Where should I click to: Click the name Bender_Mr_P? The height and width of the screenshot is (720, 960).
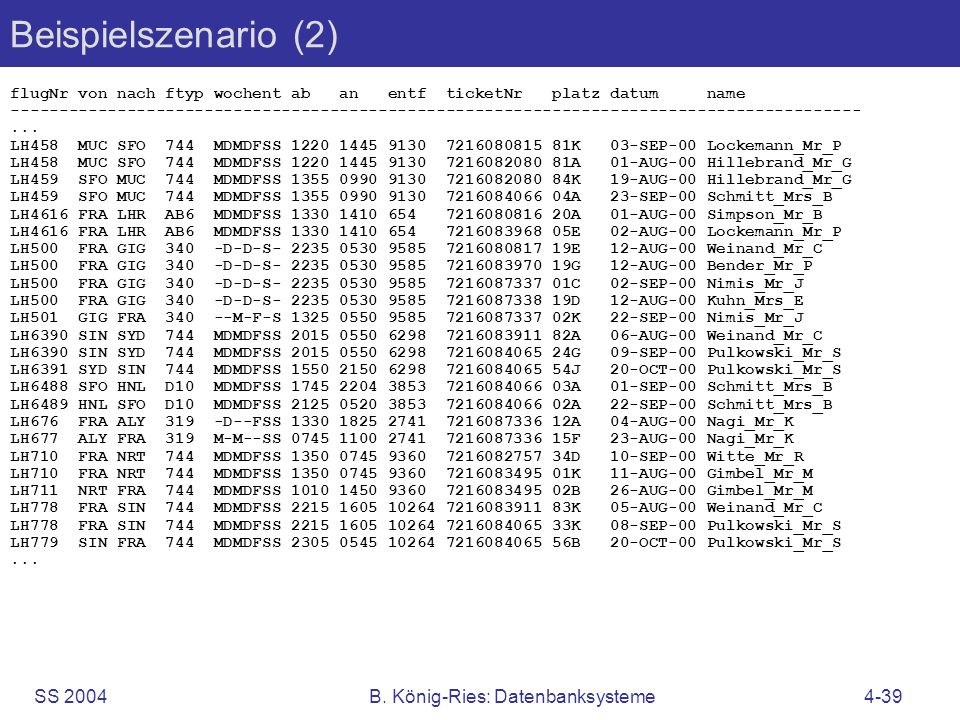(759, 266)
